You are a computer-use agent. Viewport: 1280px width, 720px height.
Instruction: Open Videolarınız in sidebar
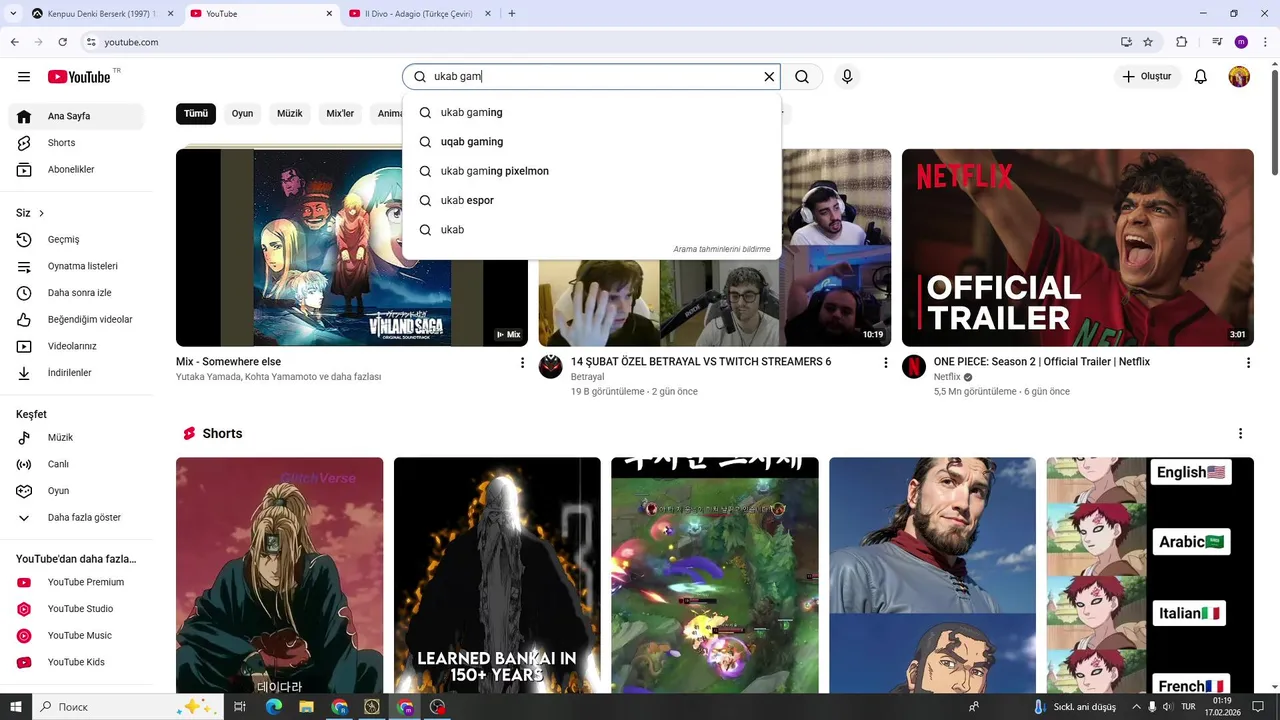point(76,346)
